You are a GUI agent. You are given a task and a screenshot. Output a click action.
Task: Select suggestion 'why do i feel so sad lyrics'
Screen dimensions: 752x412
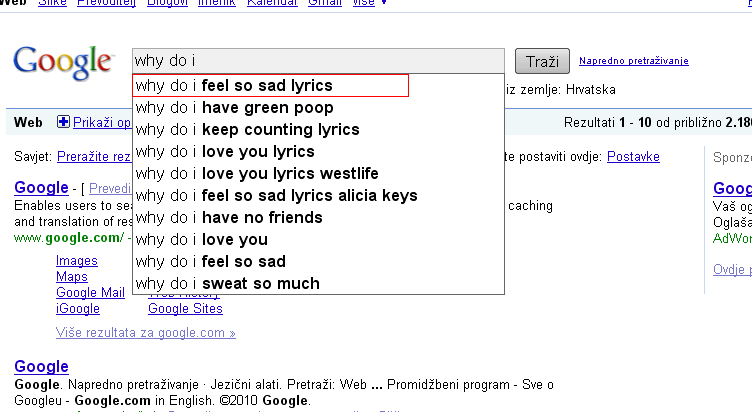point(270,86)
